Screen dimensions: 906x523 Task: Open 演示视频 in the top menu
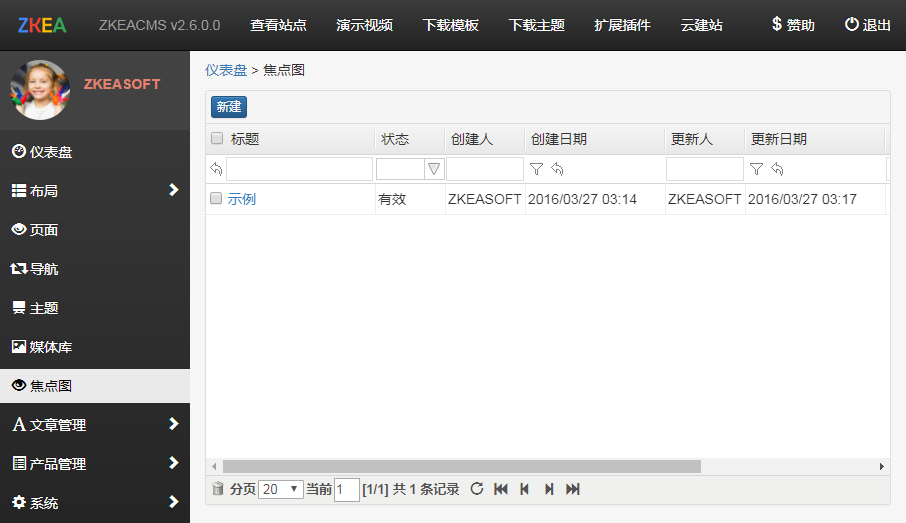pos(364,25)
